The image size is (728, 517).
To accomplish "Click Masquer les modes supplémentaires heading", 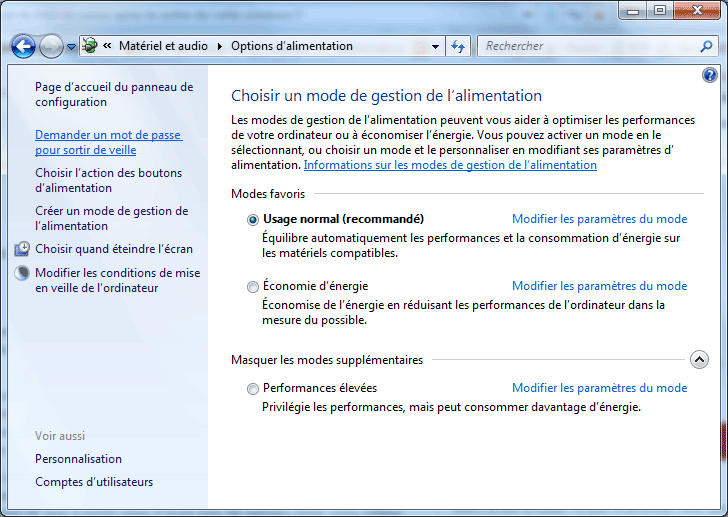I will click(327, 360).
